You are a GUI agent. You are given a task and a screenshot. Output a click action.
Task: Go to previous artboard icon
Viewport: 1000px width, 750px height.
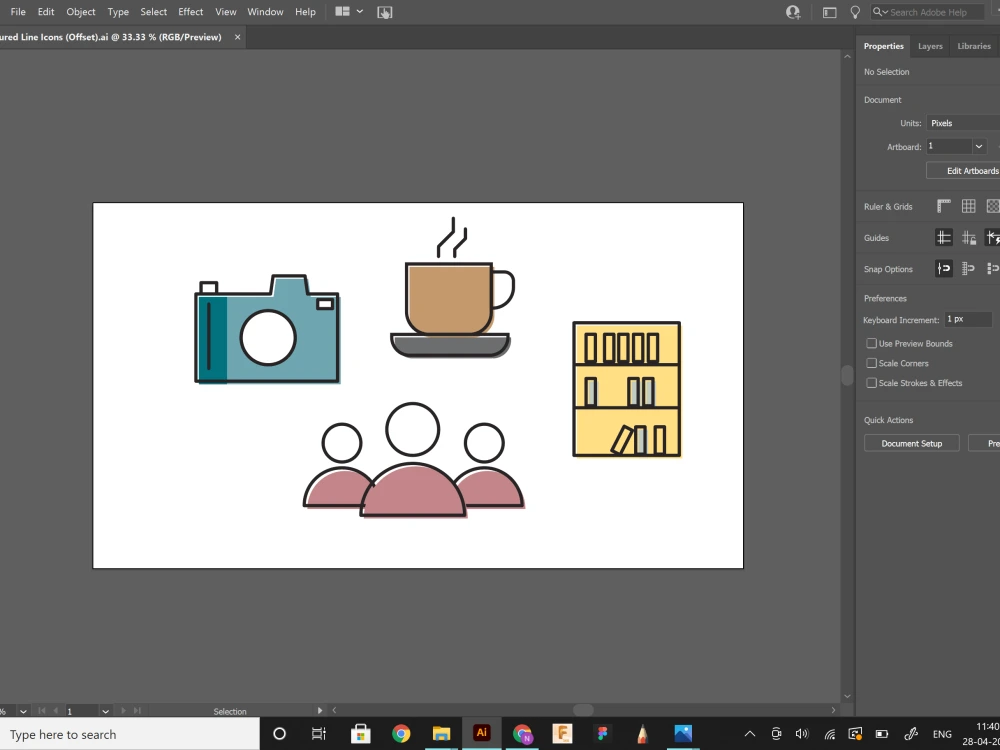[x=56, y=710]
